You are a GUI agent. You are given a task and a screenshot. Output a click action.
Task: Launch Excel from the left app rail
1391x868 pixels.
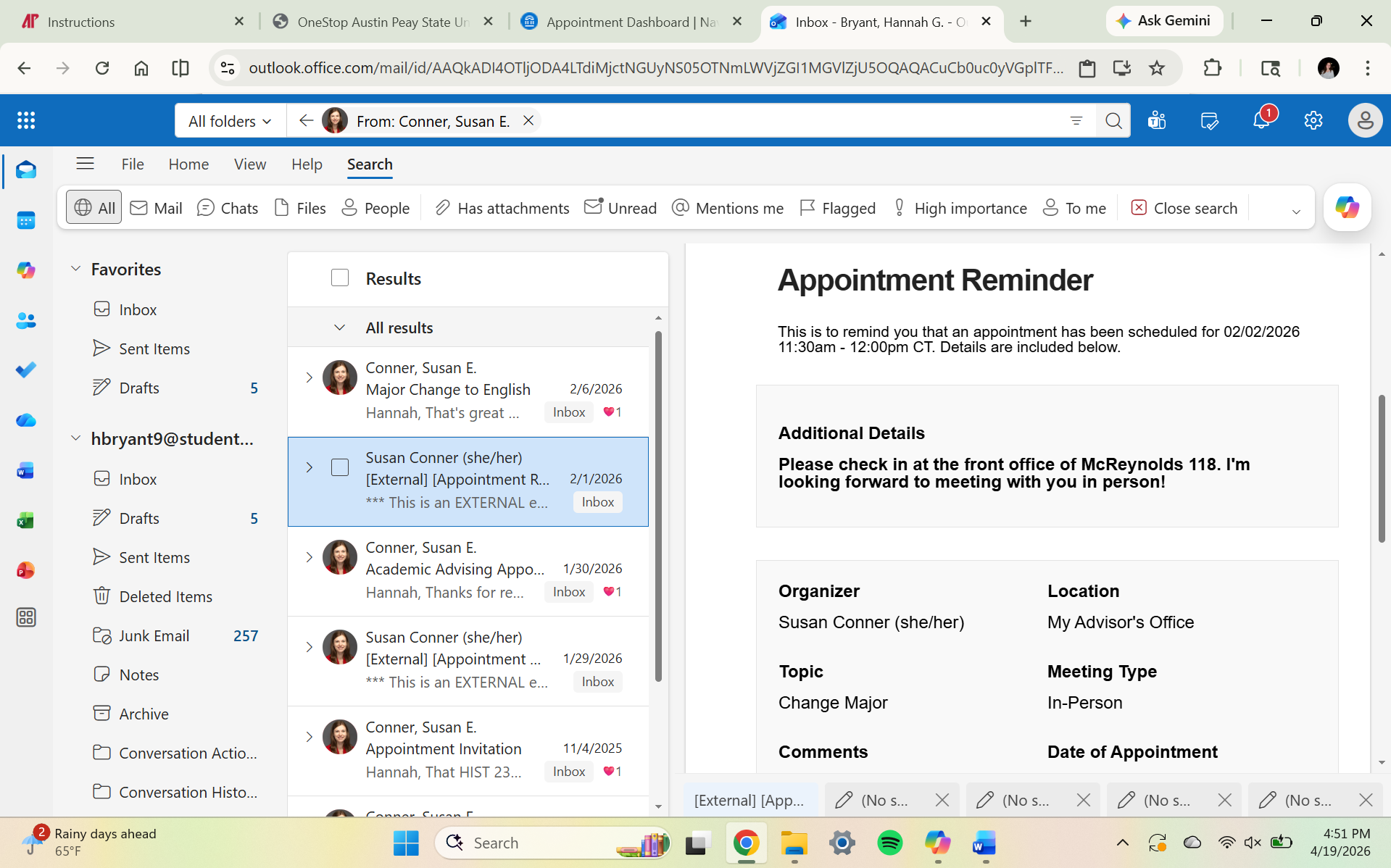click(26, 519)
